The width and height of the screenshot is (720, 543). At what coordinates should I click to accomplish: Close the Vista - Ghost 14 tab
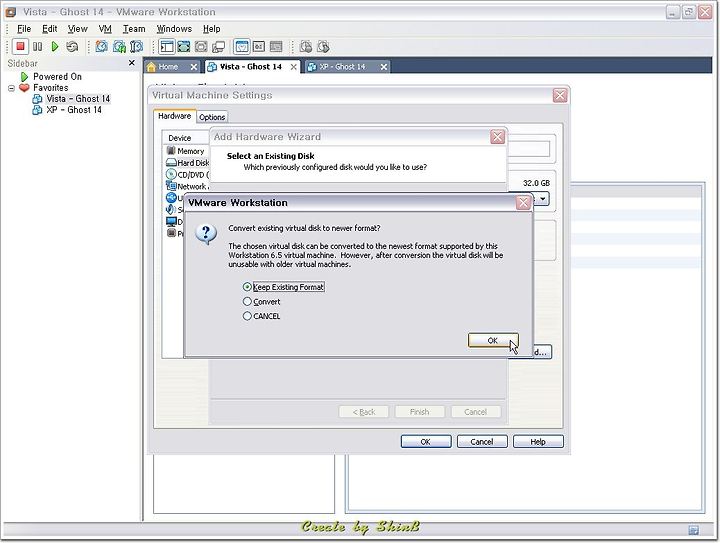click(294, 67)
